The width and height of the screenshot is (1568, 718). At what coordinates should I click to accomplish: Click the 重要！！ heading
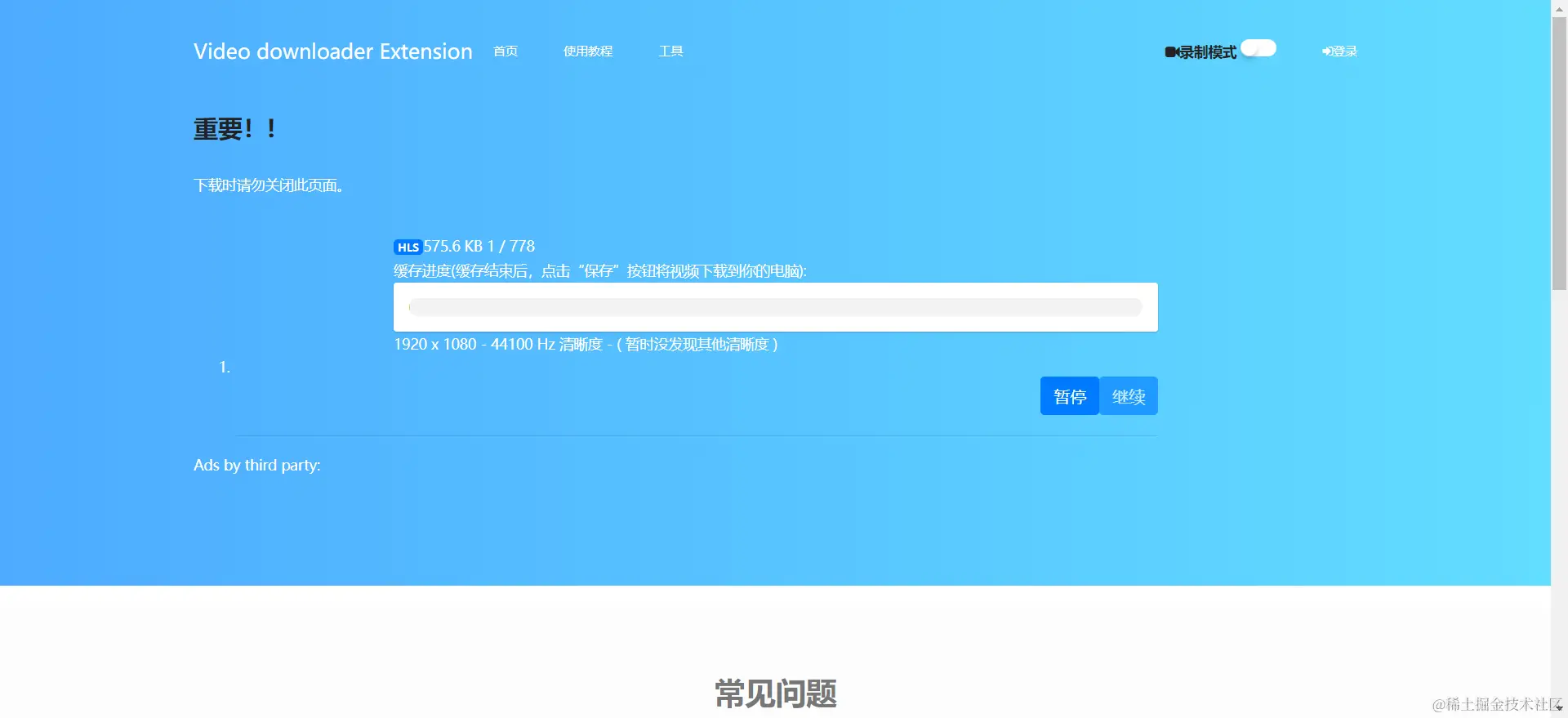pyautogui.click(x=235, y=129)
